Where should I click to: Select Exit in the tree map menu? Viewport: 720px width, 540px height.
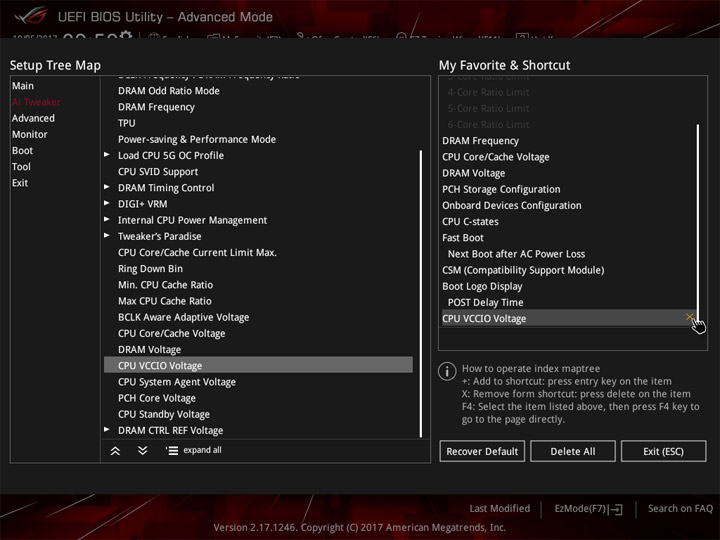[20, 183]
